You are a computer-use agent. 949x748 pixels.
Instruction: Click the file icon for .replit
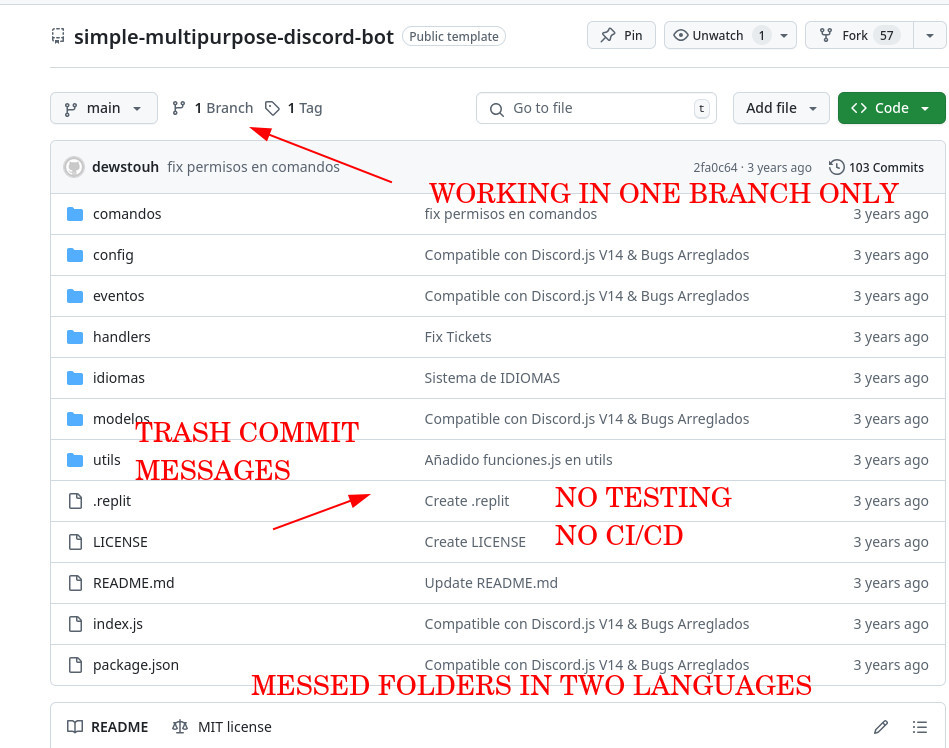pos(75,501)
